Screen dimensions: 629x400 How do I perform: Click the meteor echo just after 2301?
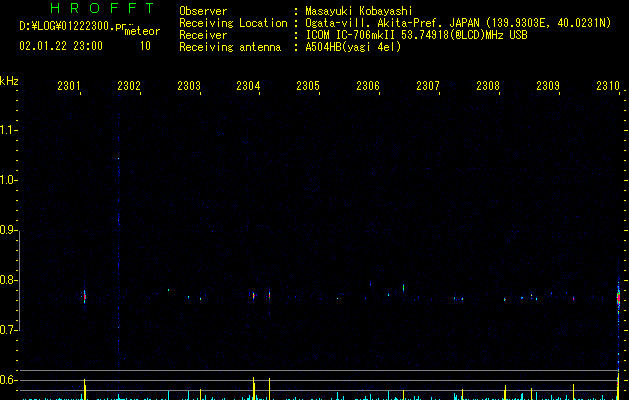(x=85, y=297)
